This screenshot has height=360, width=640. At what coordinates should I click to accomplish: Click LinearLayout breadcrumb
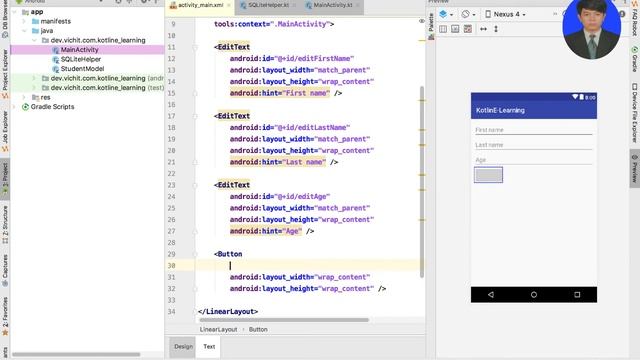[218, 329]
